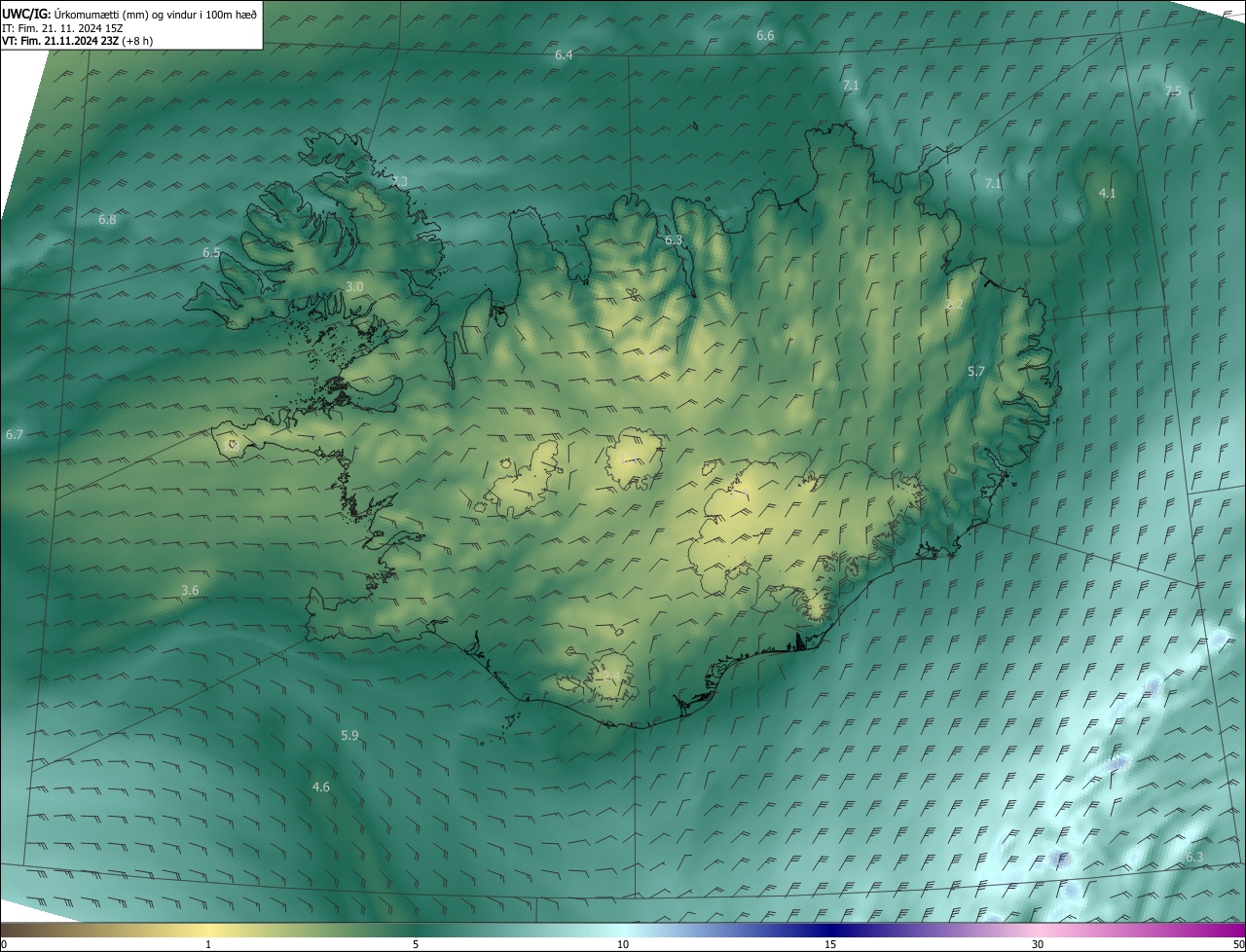This screenshot has width=1246, height=952.
Task: Select the 50 tick label on the color scale
Action: 1238,944
